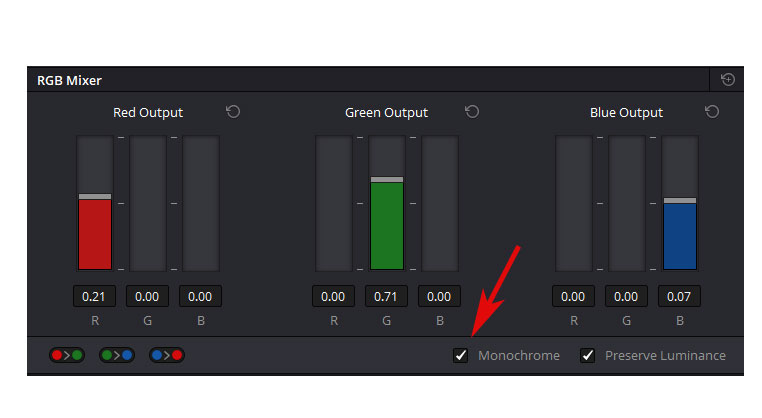This screenshot has height=418, width=762.
Task: Click the Red Output label
Action: 148,113
